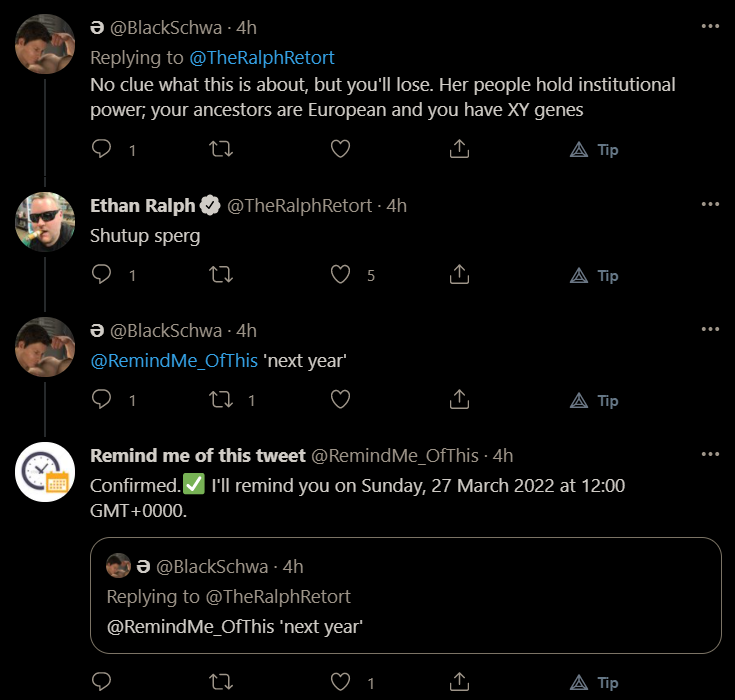This screenshot has height=700, width=735.
Task: Open more options on first BlackSchwa tweet
Action: pos(710,26)
